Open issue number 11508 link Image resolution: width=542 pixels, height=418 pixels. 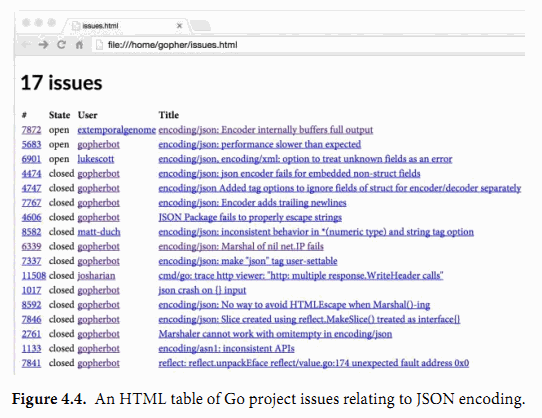pos(34,276)
